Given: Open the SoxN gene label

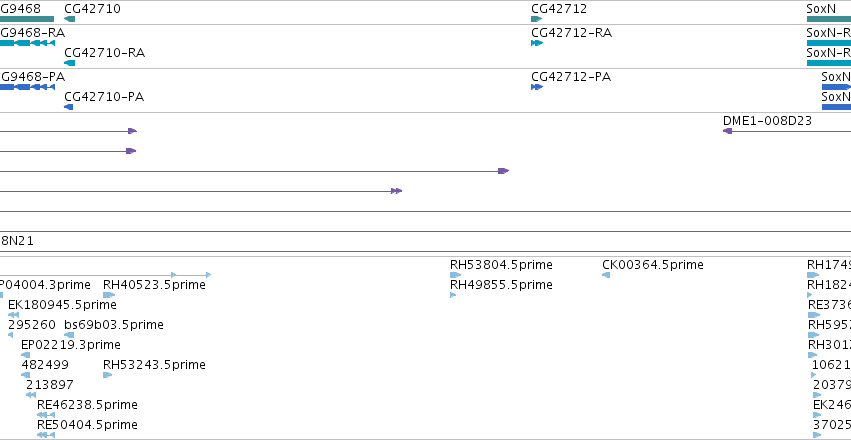Looking at the screenshot, I should [821, 9].
